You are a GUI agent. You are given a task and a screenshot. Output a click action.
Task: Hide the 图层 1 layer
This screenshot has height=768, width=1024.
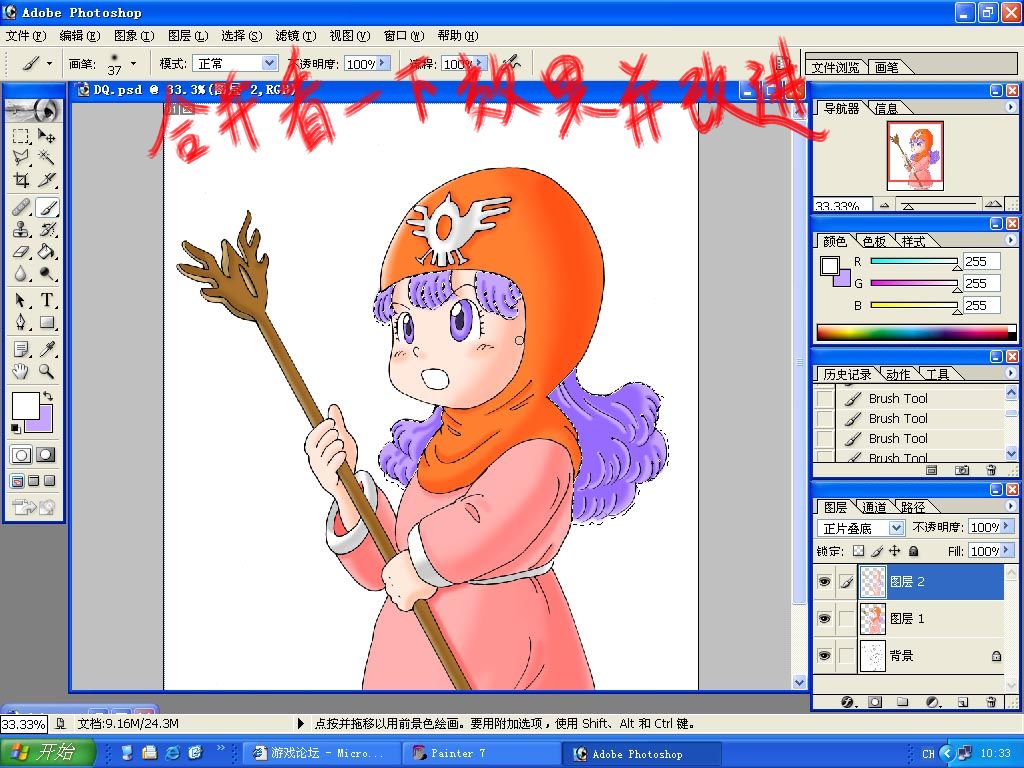click(x=824, y=618)
